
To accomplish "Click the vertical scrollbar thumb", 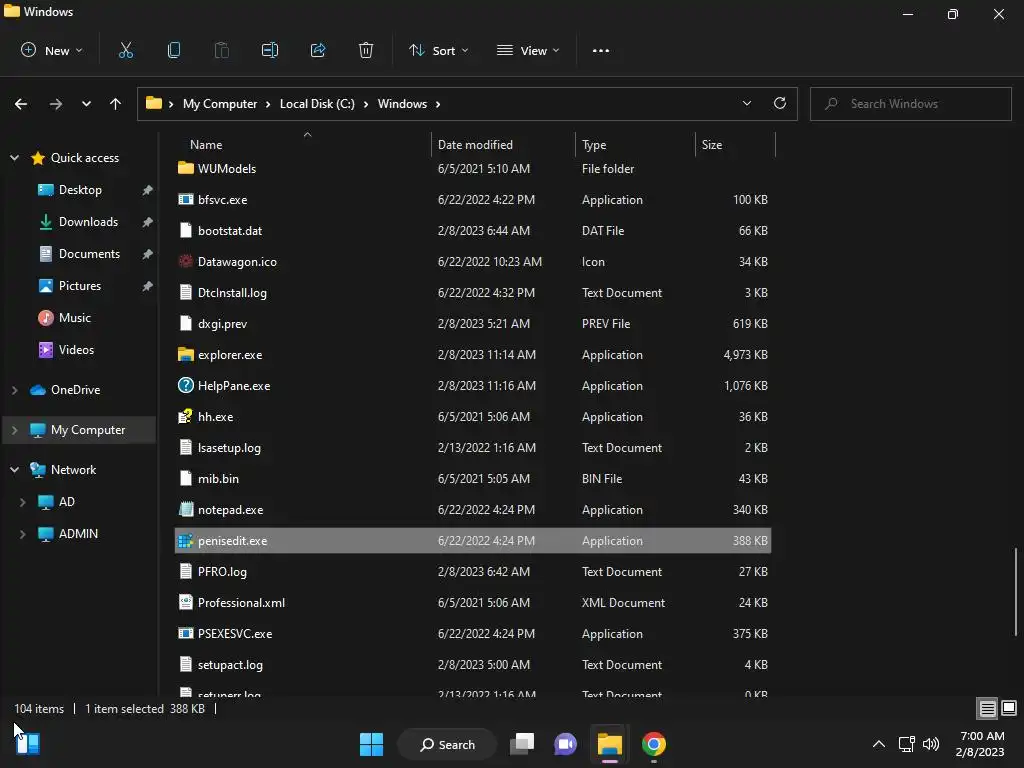I will coord(1016,592).
